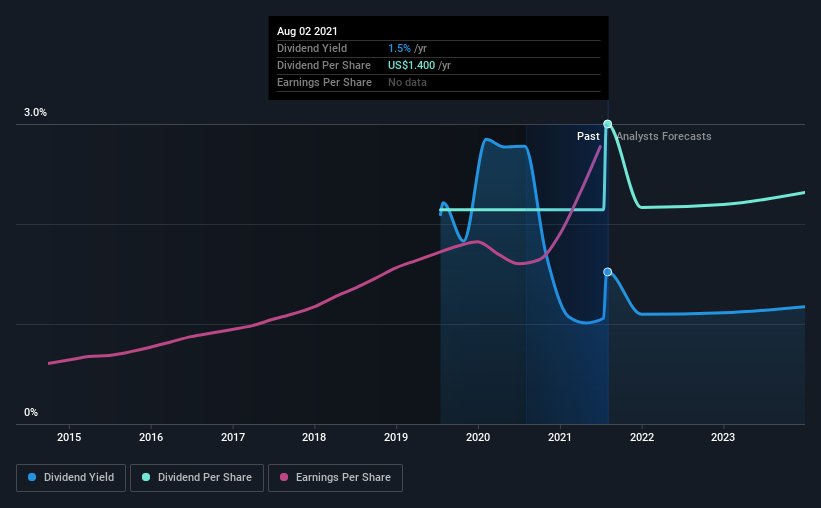Toggle the Dividend Yield legend button
This screenshot has height=508, width=821.
[x=71, y=478]
